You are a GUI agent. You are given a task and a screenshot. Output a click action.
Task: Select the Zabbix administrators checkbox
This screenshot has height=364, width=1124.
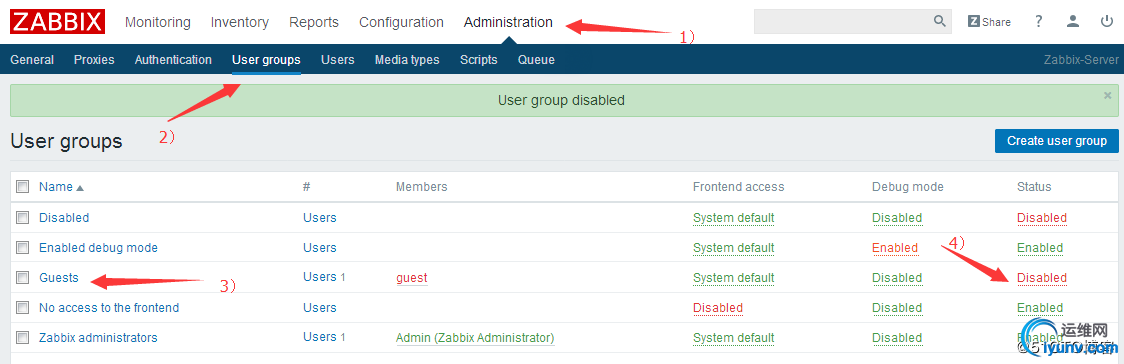(22, 337)
